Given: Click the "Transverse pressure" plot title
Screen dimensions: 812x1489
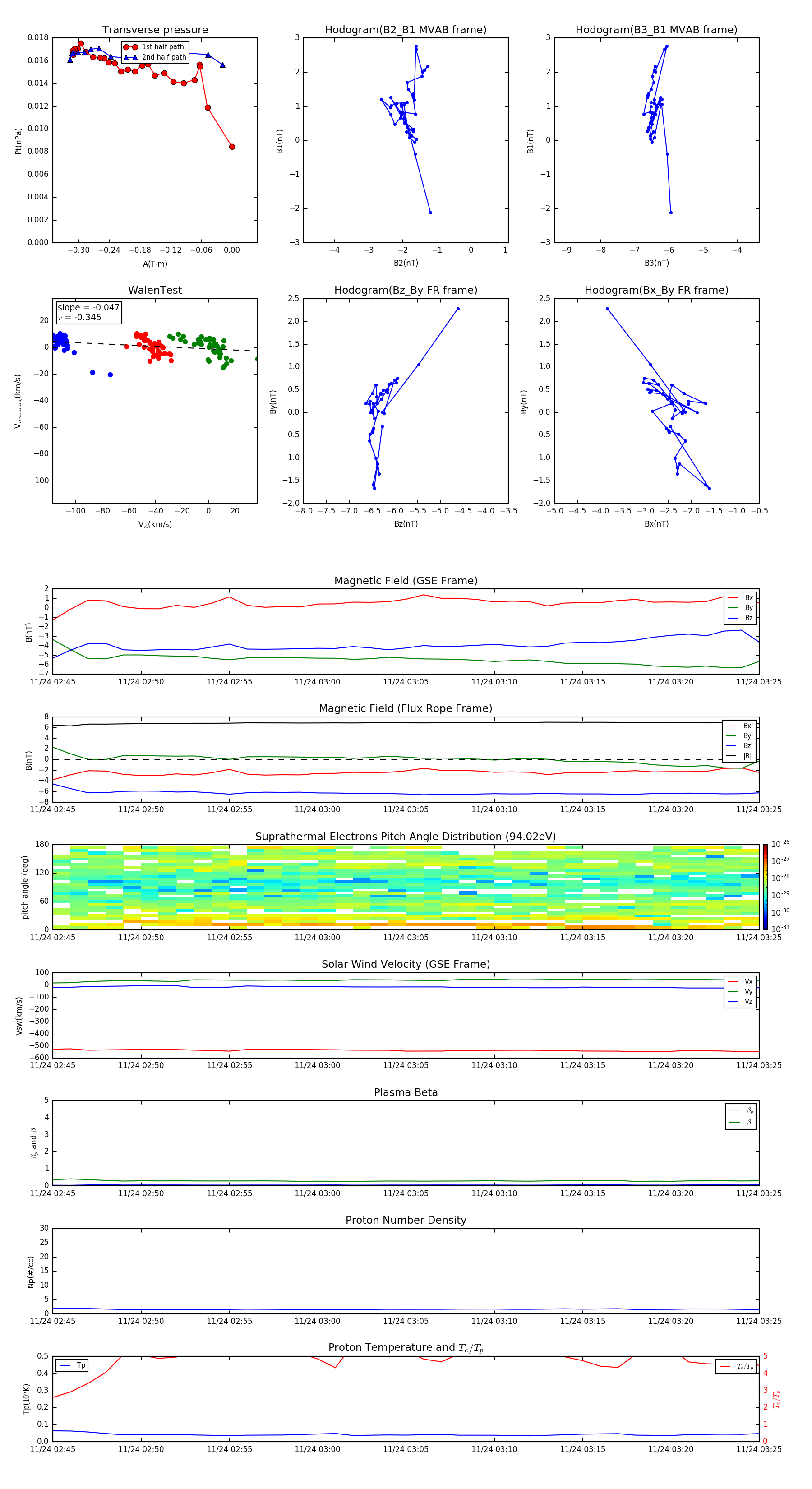Looking at the screenshot, I should coord(155,30).
